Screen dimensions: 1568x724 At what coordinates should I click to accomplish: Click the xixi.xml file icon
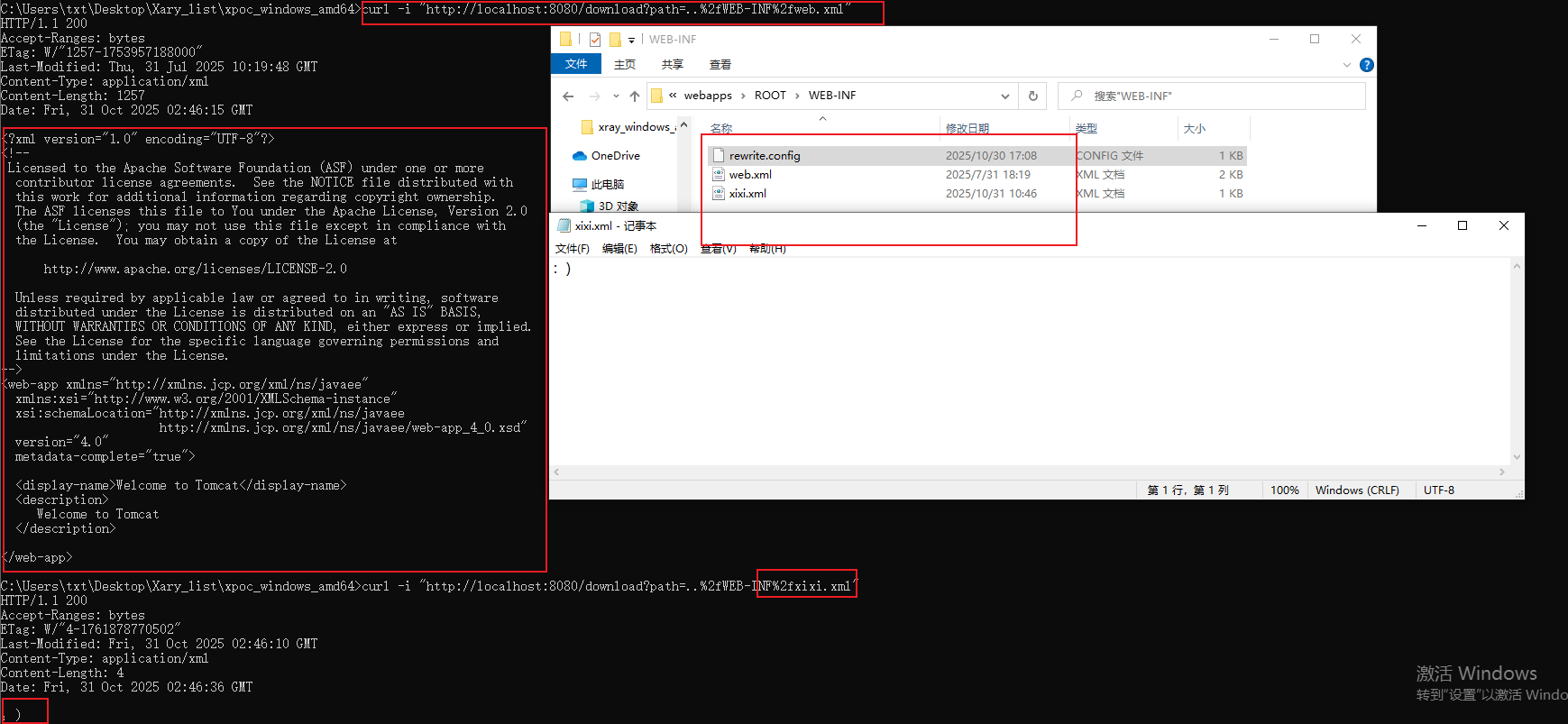719,194
